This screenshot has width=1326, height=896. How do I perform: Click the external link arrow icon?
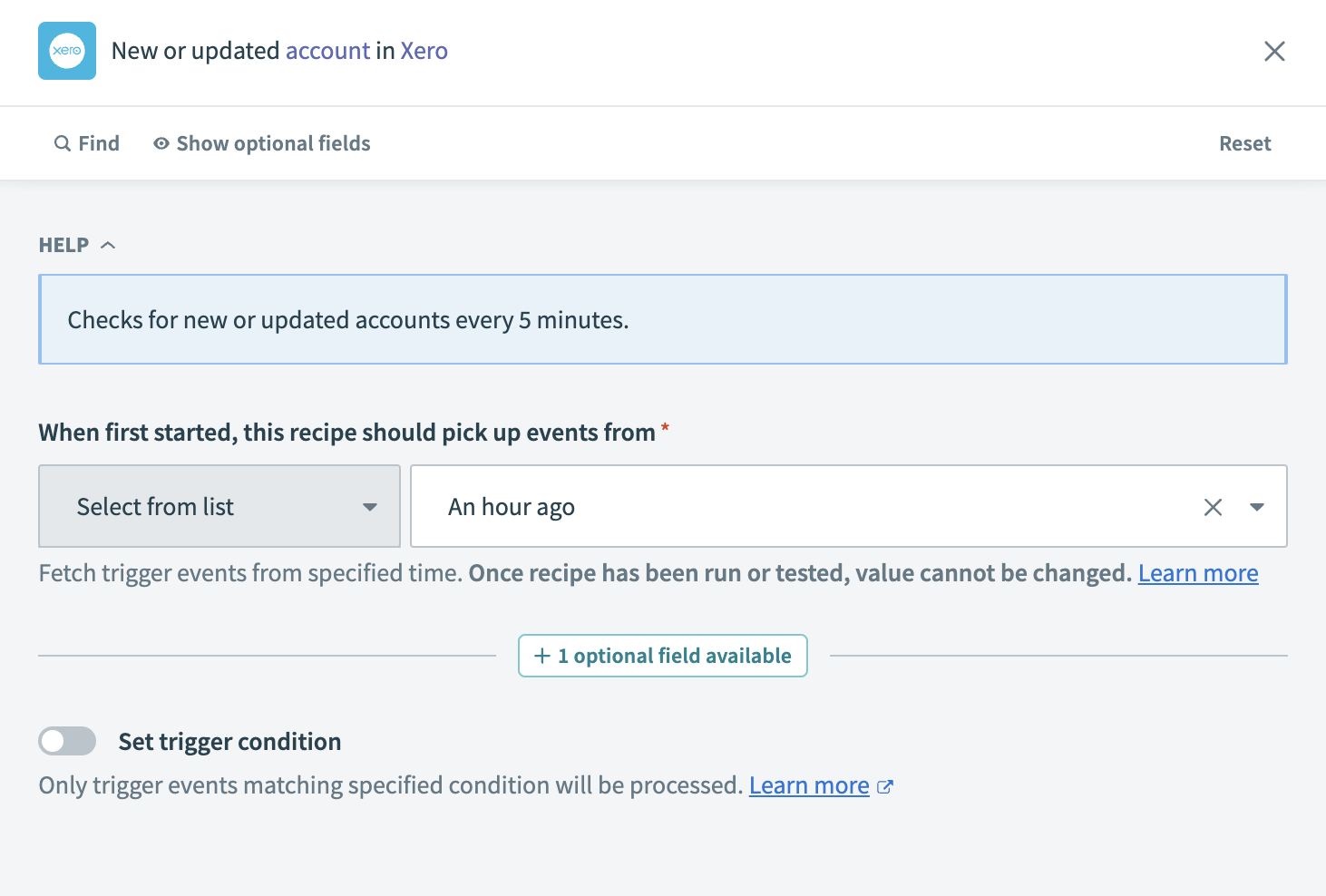click(x=885, y=786)
